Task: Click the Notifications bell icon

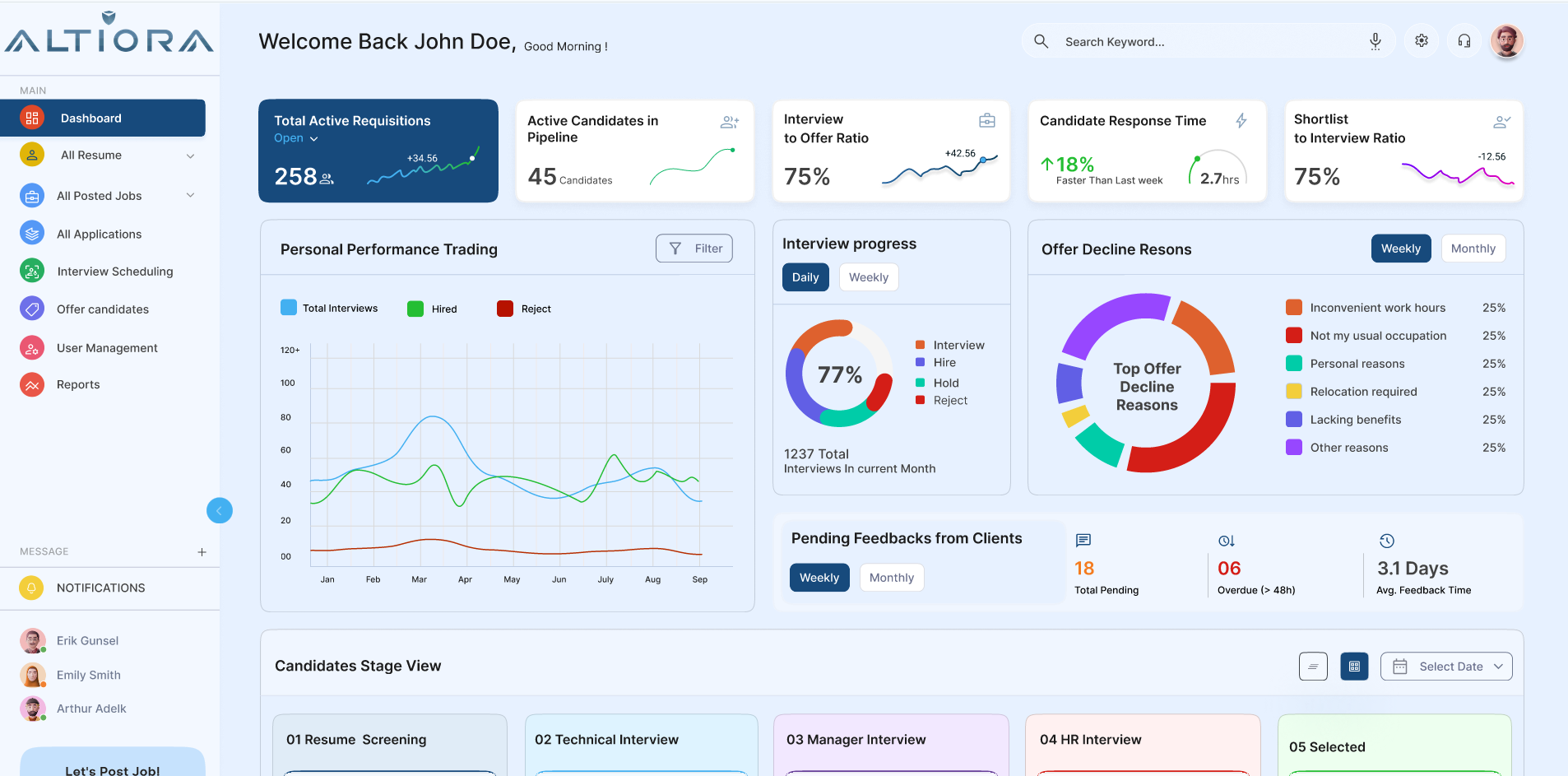Action: pos(31,588)
